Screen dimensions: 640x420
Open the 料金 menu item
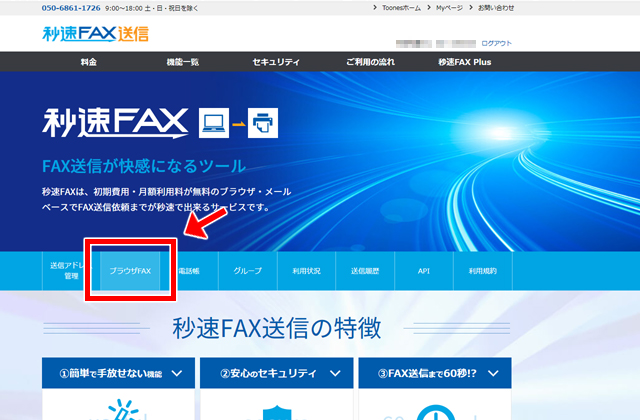[x=89, y=62]
